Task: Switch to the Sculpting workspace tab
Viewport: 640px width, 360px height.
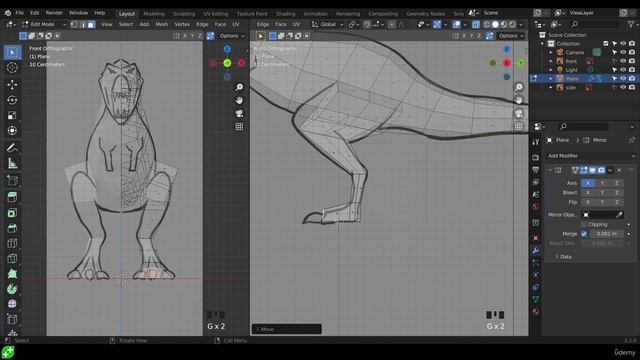Action: pyautogui.click(x=184, y=13)
